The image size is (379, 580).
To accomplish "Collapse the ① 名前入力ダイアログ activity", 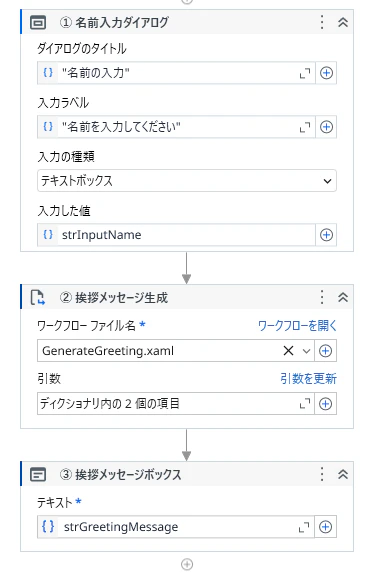I will (x=343, y=23).
